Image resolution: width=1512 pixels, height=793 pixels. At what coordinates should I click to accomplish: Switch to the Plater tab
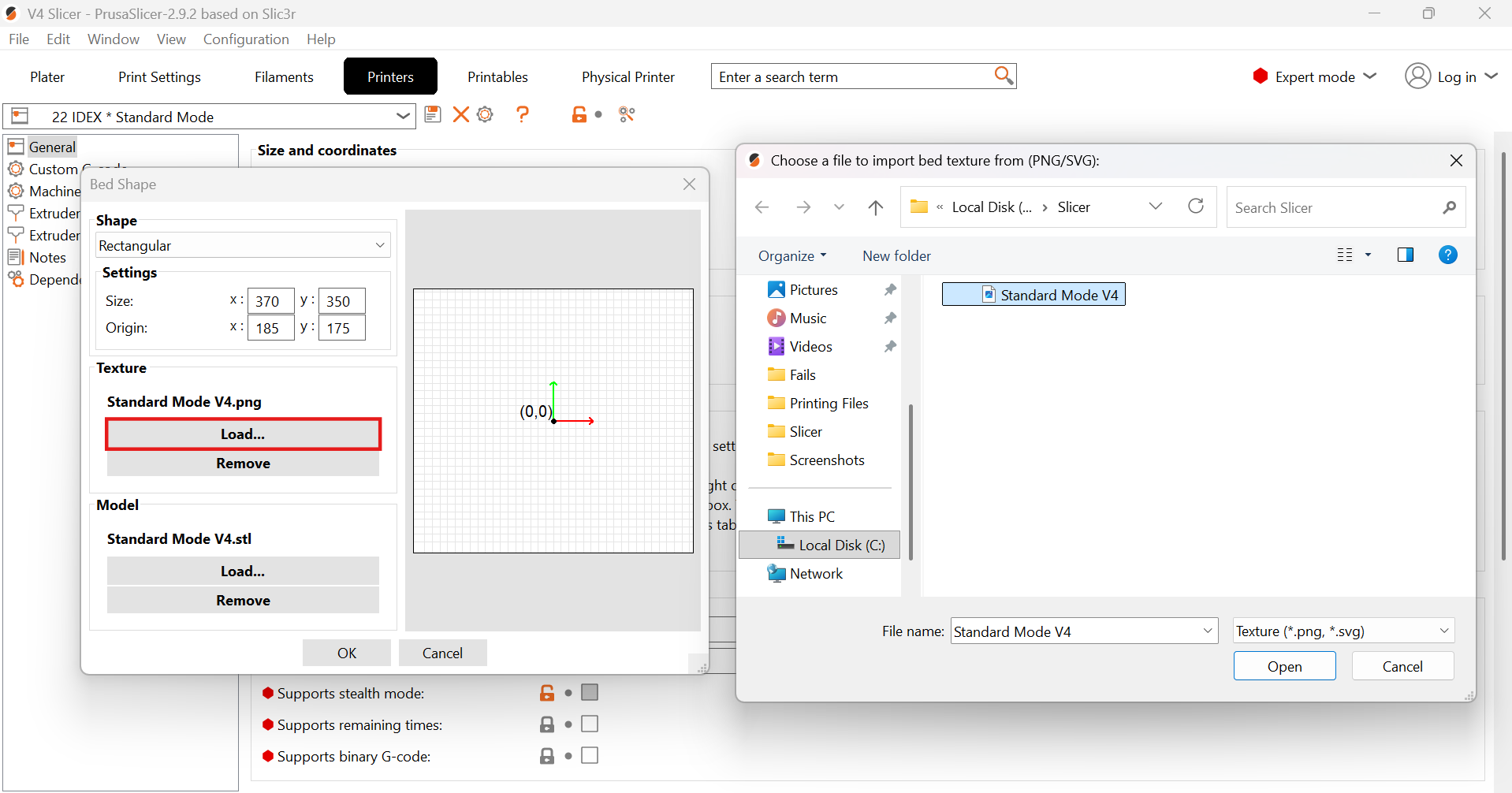tap(47, 76)
